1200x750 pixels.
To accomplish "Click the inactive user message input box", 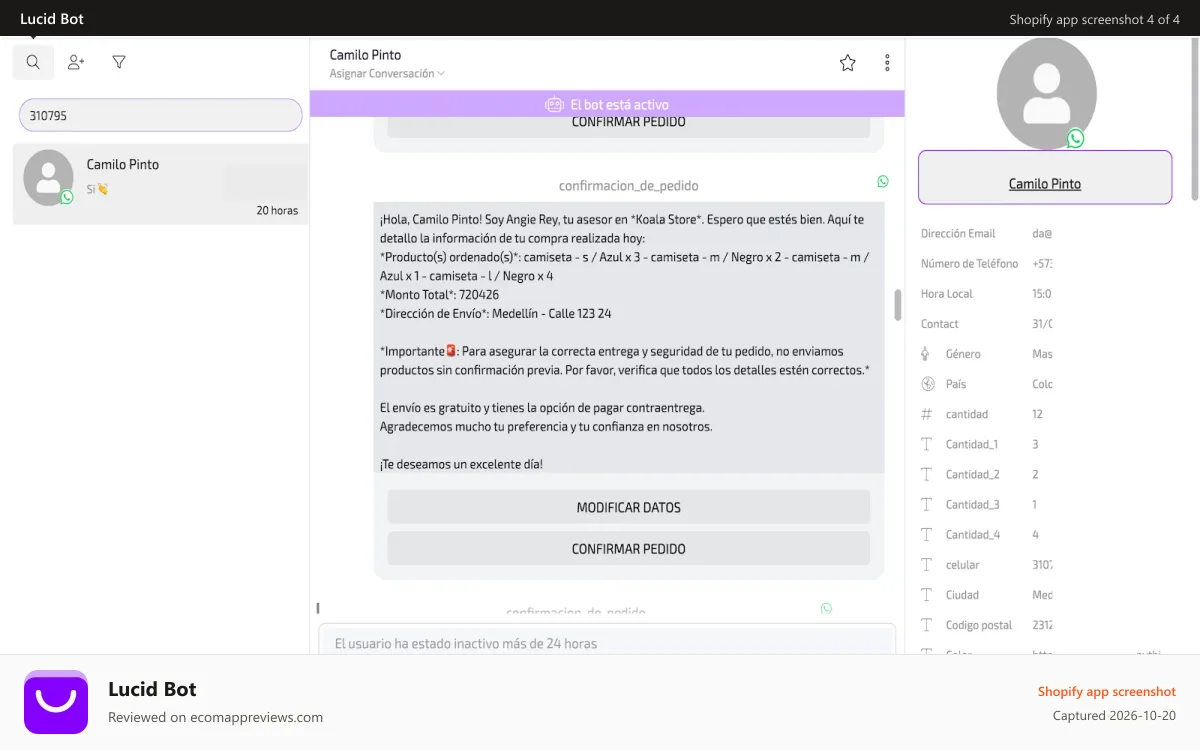I will [x=607, y=641].
